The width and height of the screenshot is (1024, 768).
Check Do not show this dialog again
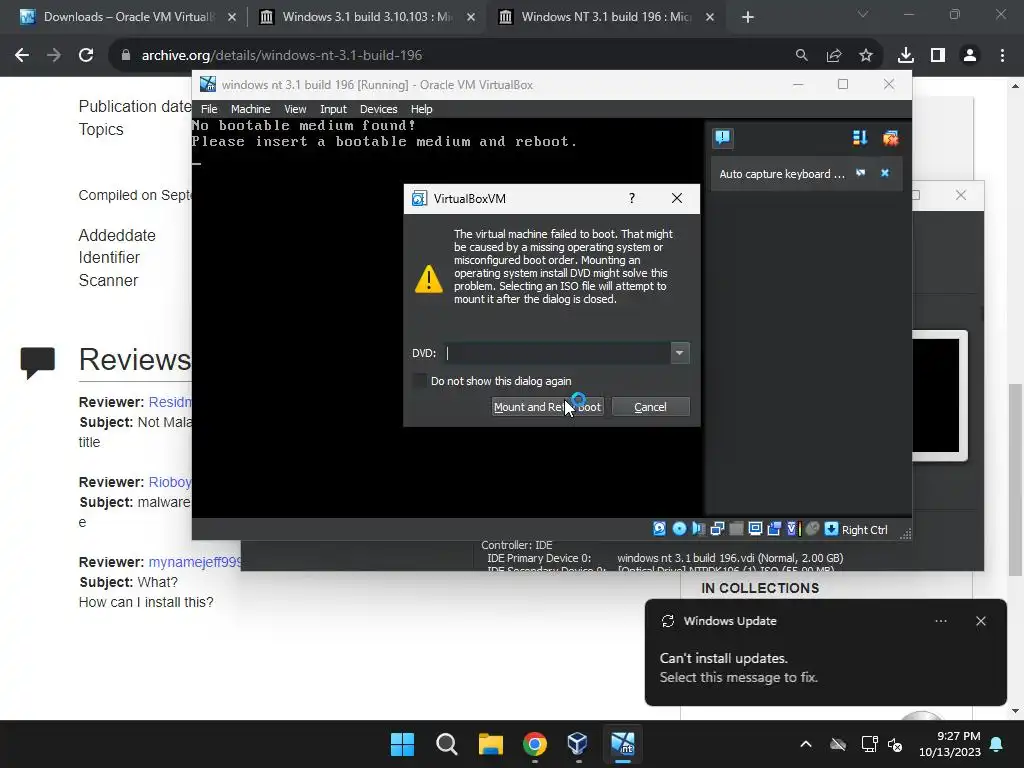click(x=420, y=381)
